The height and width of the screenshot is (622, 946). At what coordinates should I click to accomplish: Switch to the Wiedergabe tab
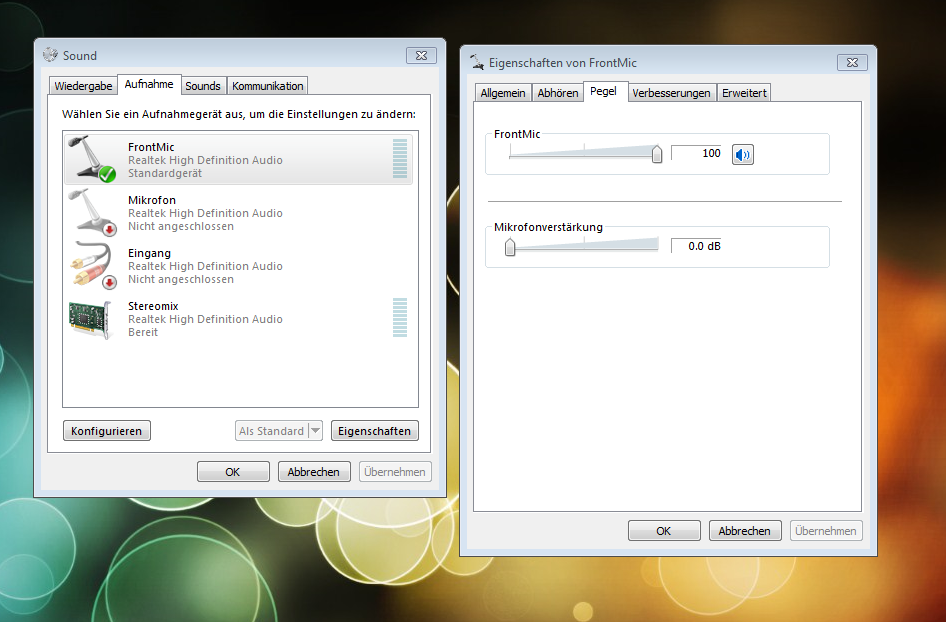[83, 86]
